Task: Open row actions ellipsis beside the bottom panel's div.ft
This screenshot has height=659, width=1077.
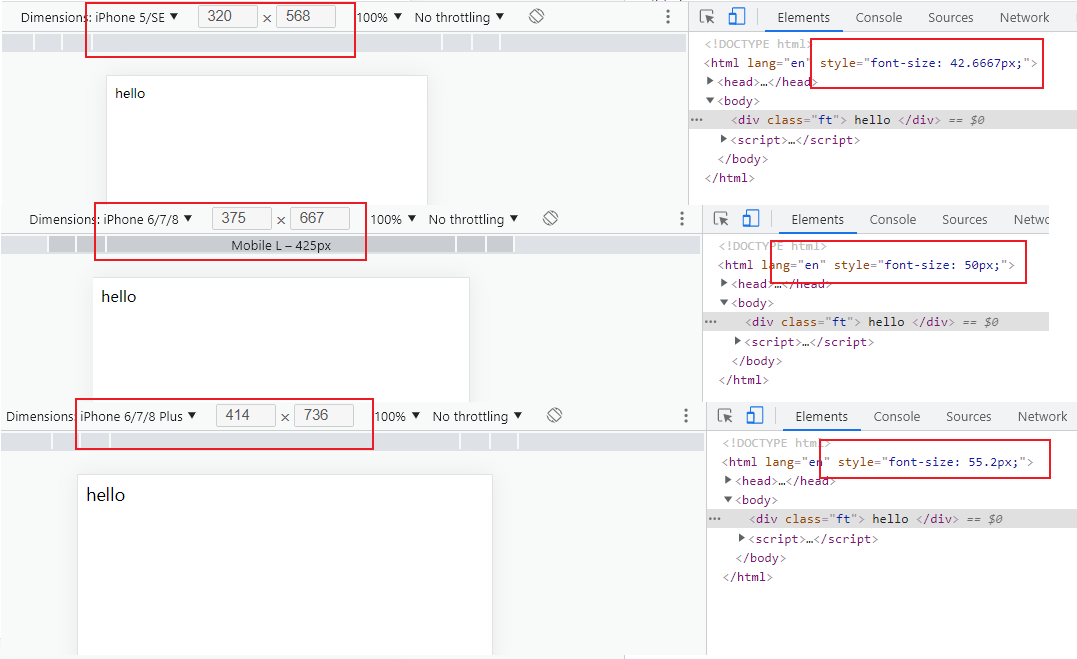Action: tap(714, 519)
